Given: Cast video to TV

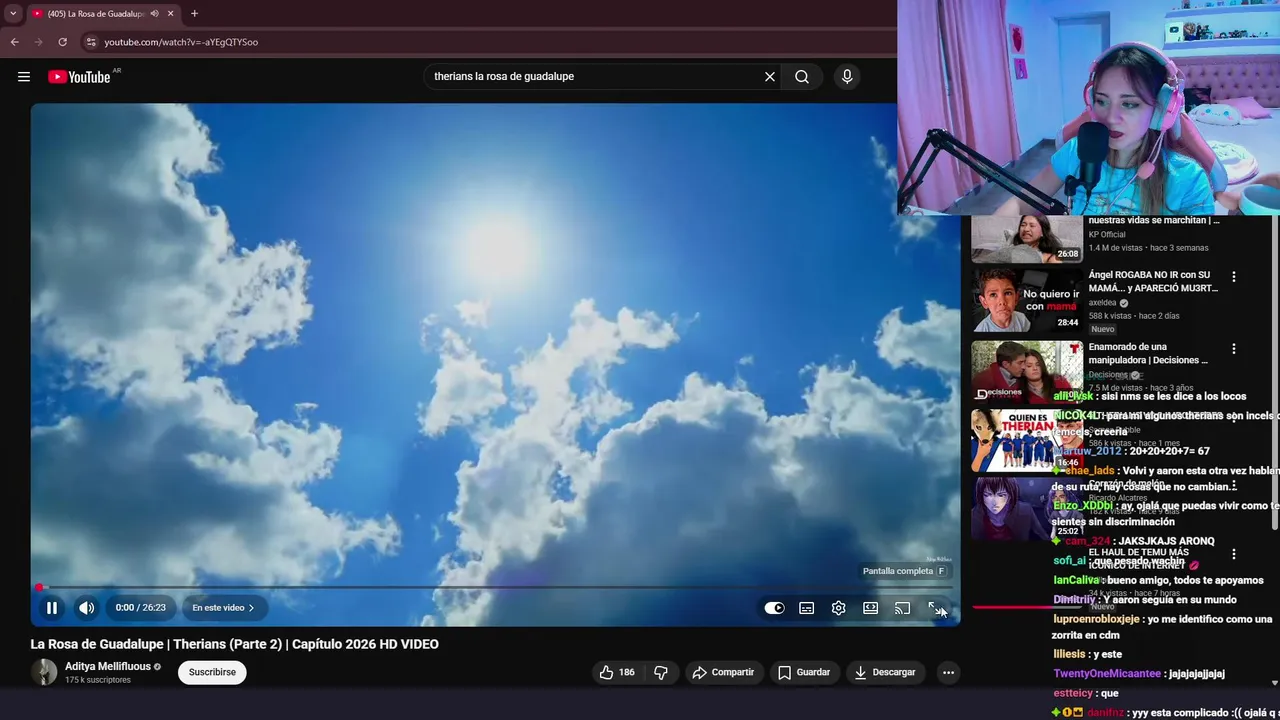Looking at the screenshot, I should point(903,608).
